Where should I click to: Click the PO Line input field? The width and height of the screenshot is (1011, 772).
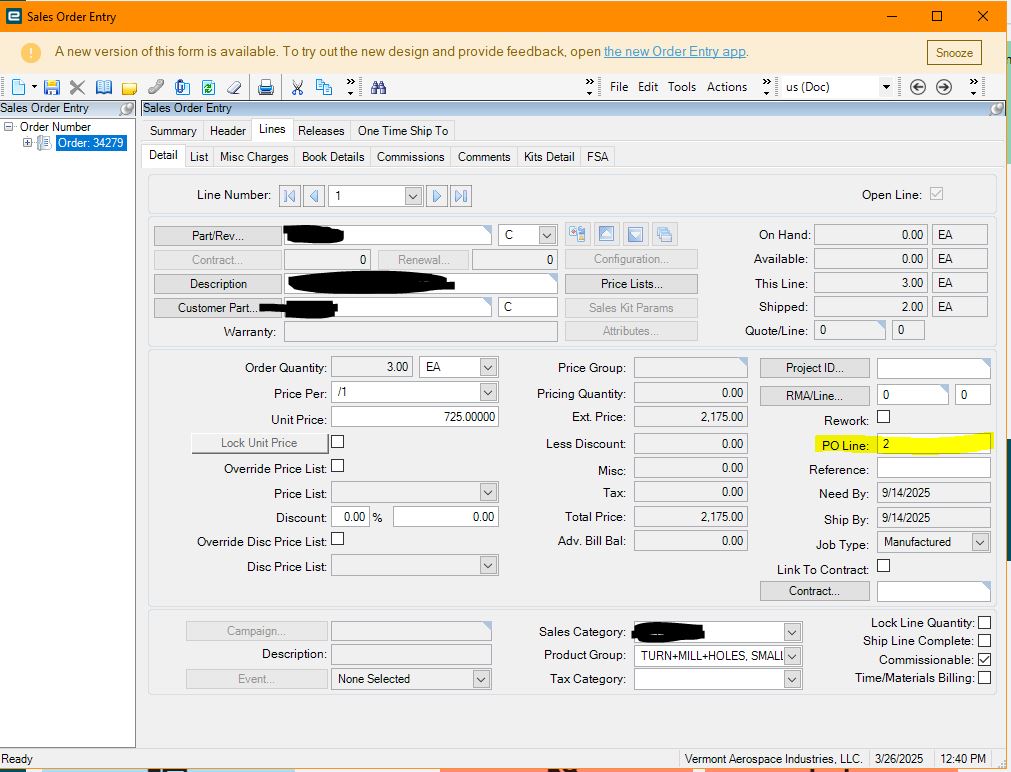(934, 444)
